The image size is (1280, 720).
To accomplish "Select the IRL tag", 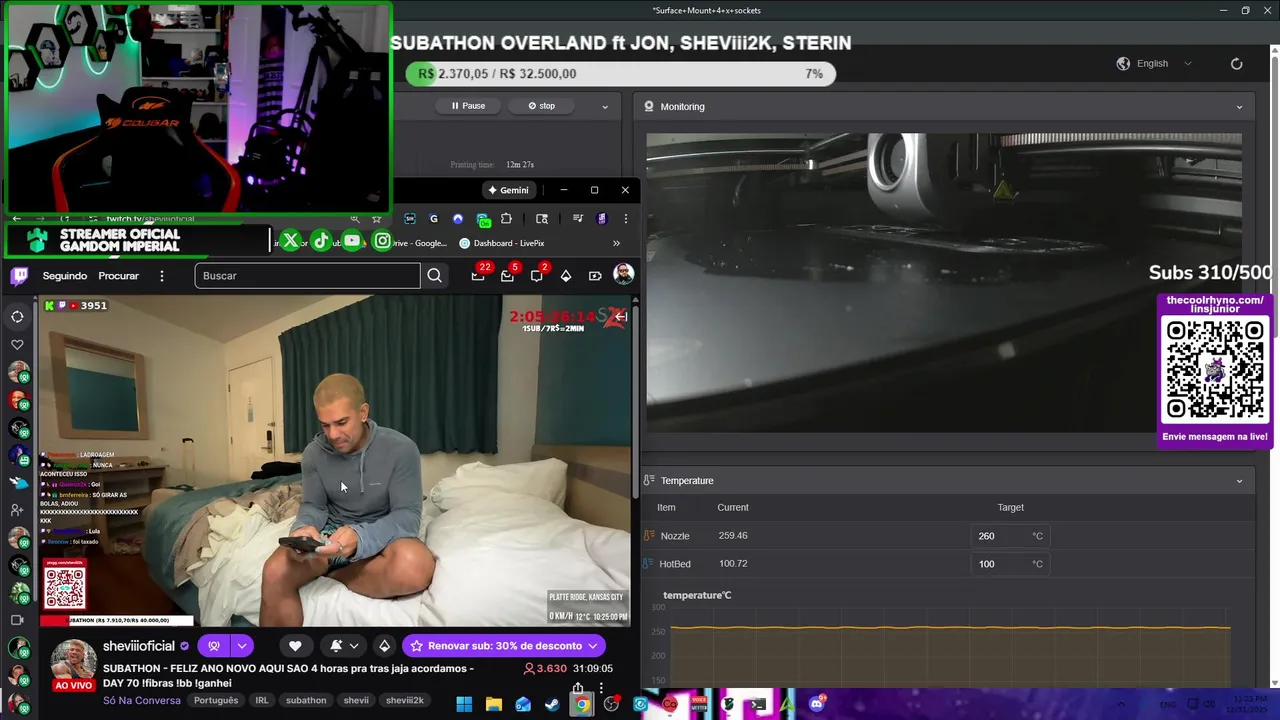I will [x=262, y=700].
